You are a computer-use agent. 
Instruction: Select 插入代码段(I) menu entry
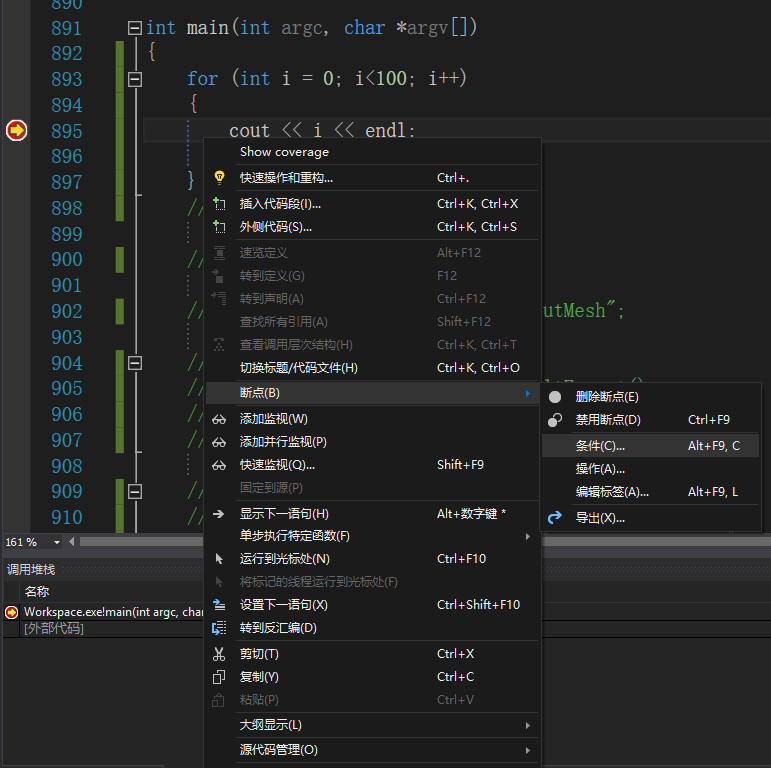(x=372, y=204)
